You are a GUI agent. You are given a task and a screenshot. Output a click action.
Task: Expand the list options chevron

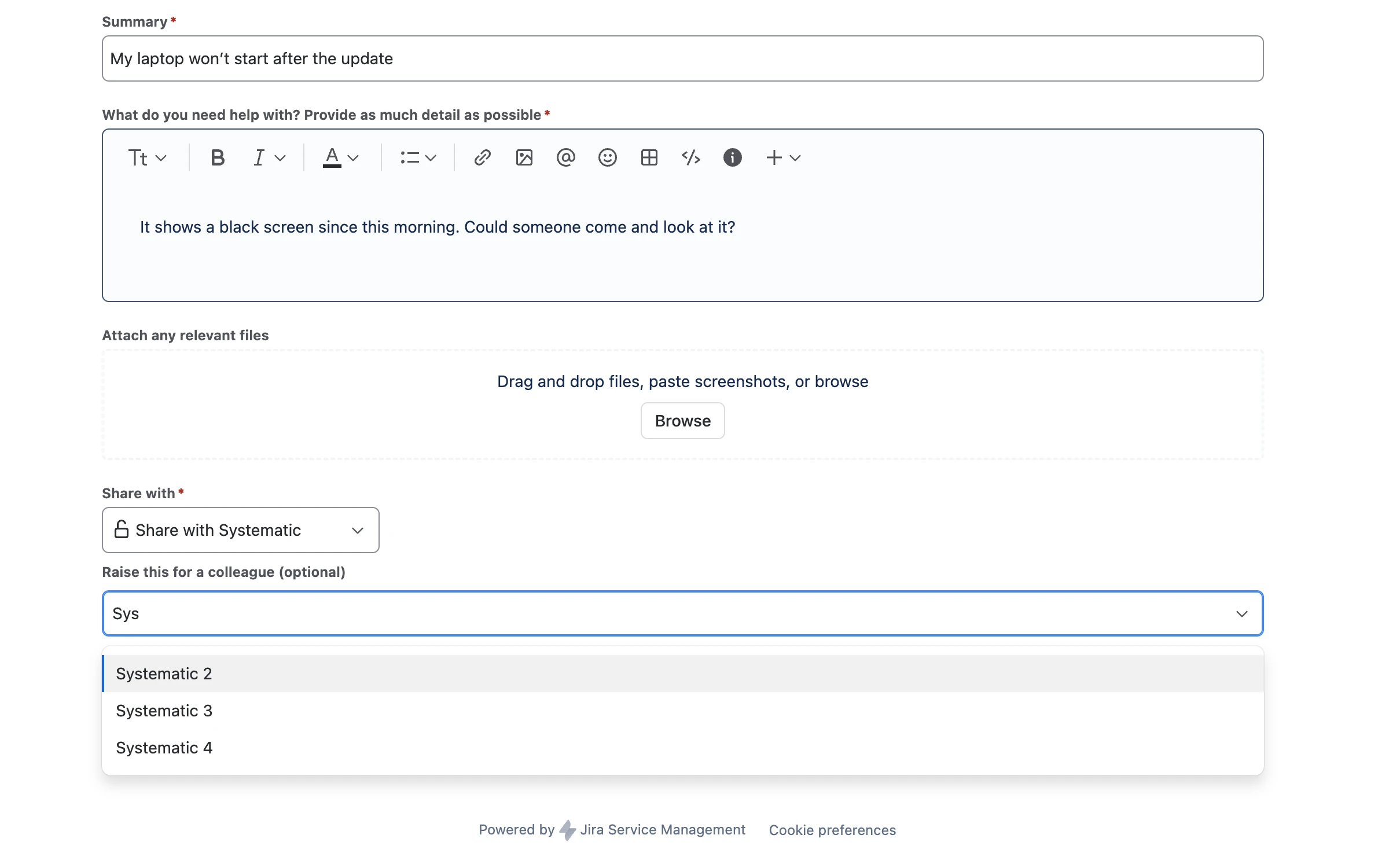click(431, 158)
